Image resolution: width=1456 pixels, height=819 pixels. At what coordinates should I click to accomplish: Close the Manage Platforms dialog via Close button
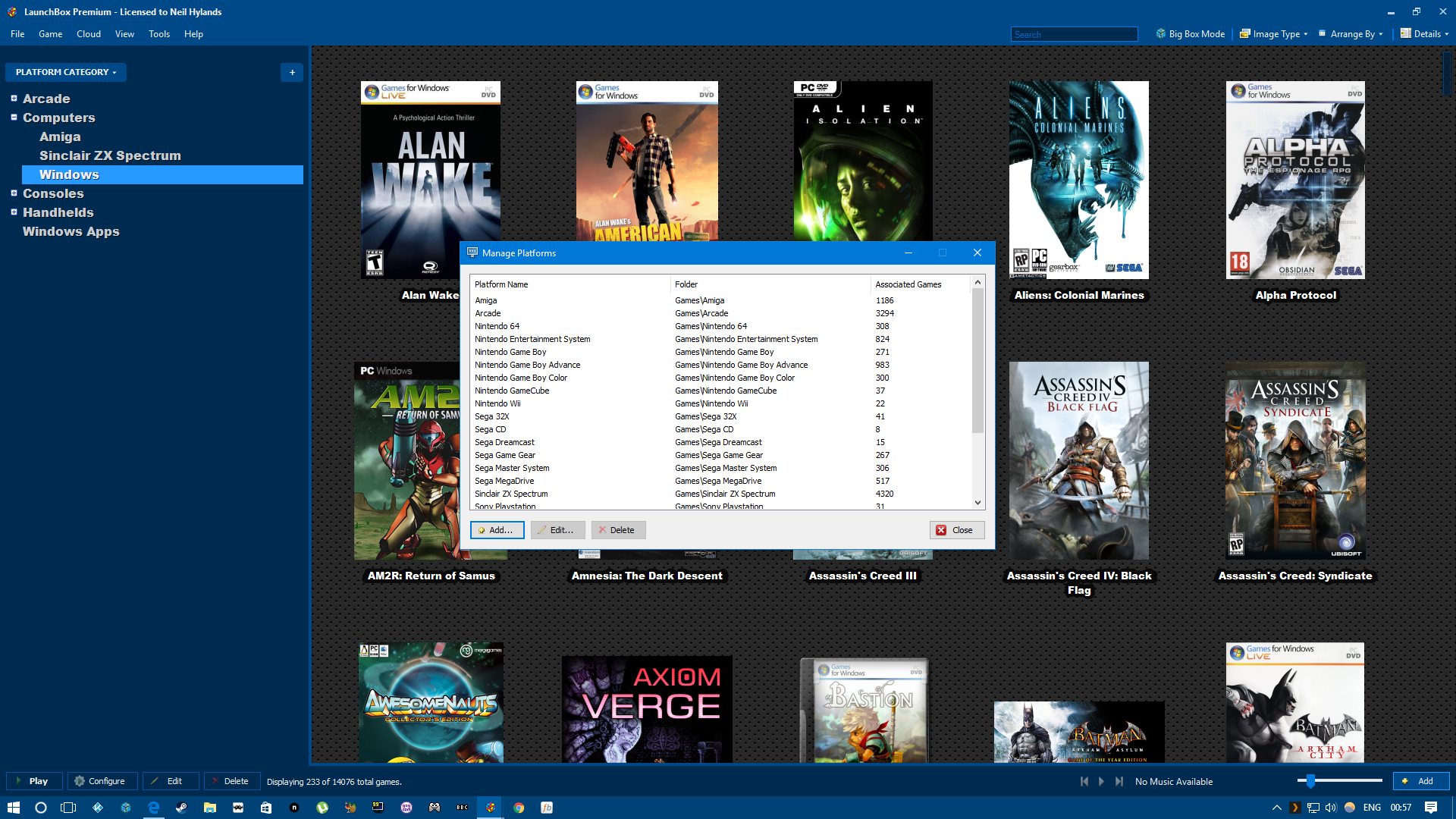click(957, 530)
